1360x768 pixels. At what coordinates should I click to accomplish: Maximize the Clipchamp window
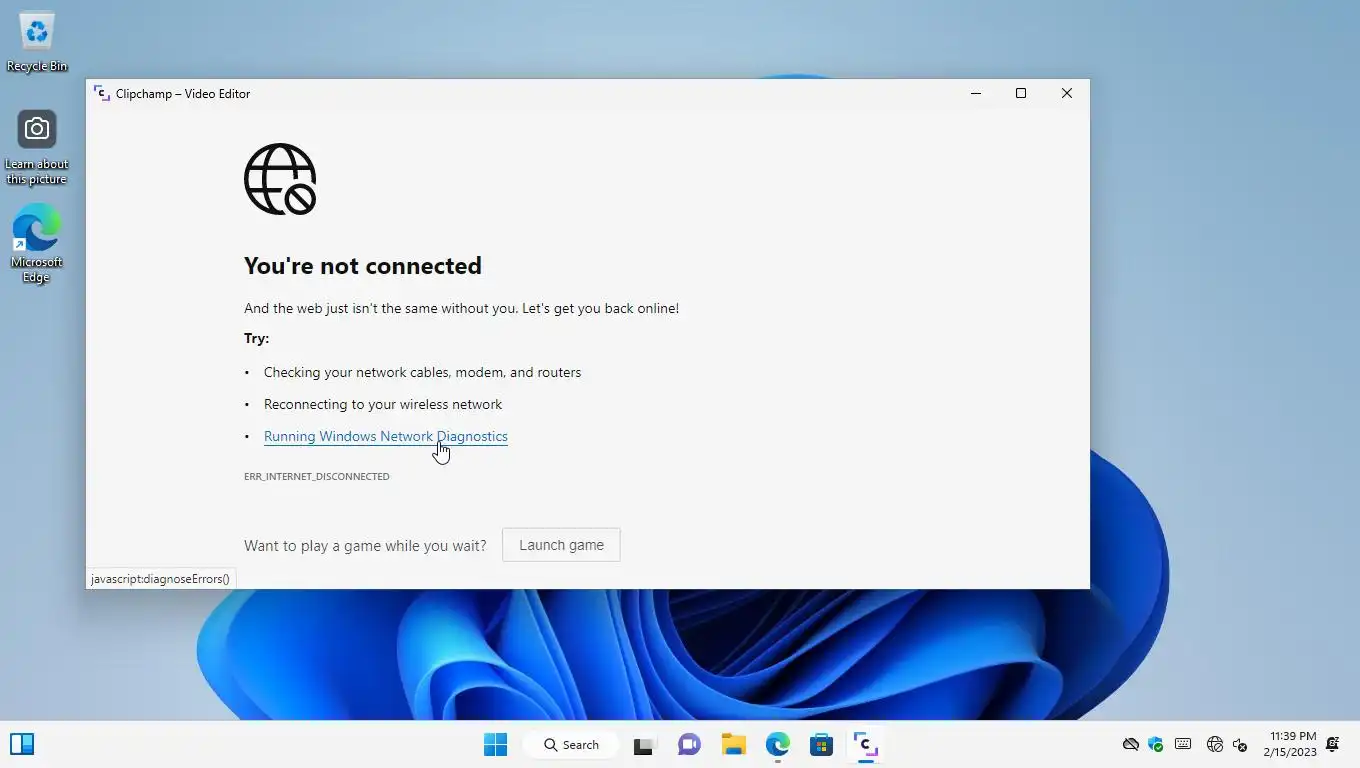(x=1021, y=93)
